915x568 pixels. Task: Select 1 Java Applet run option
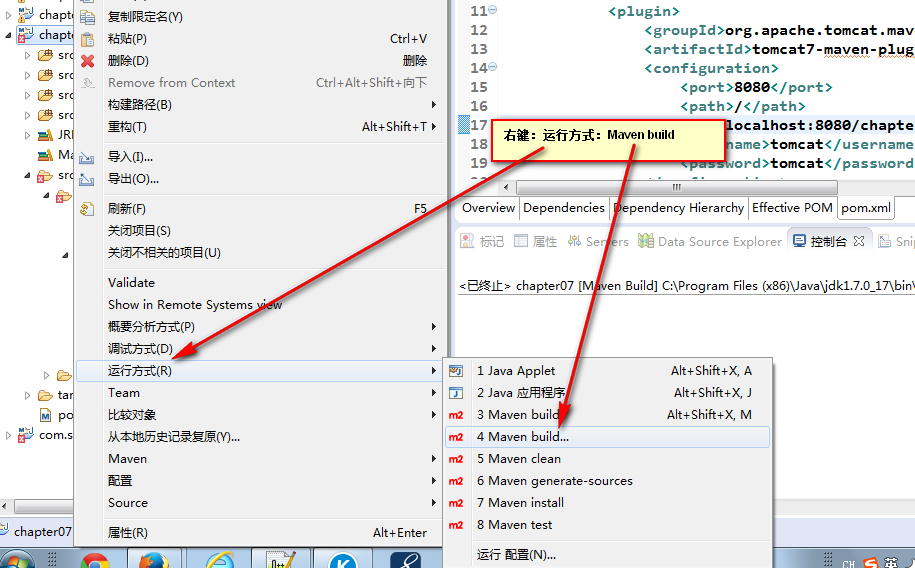coord(607,371)
